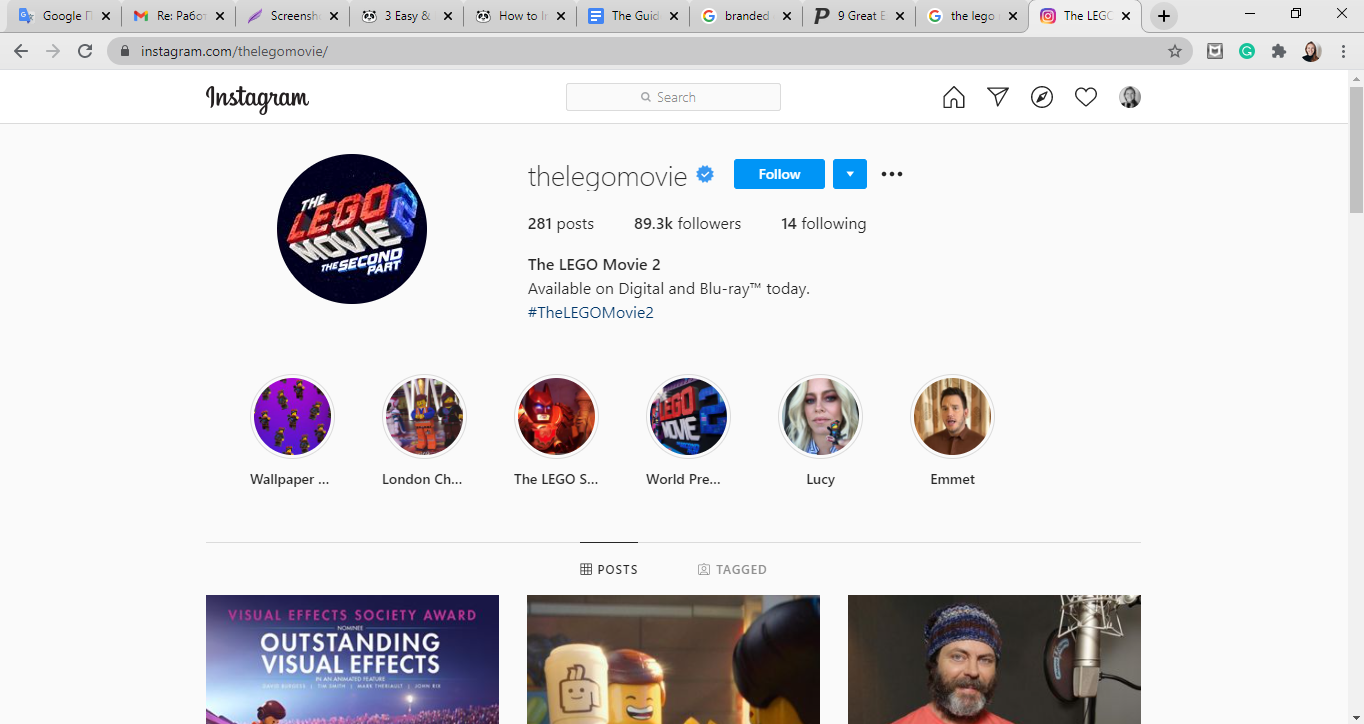Bookmark this page with the star icon

[x=1175, y=51]
